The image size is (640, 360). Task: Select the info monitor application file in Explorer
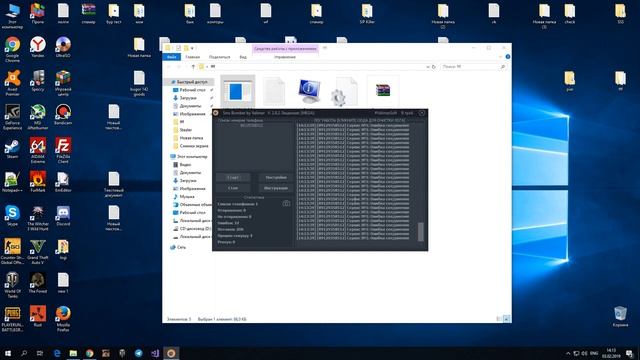(309, 91)
